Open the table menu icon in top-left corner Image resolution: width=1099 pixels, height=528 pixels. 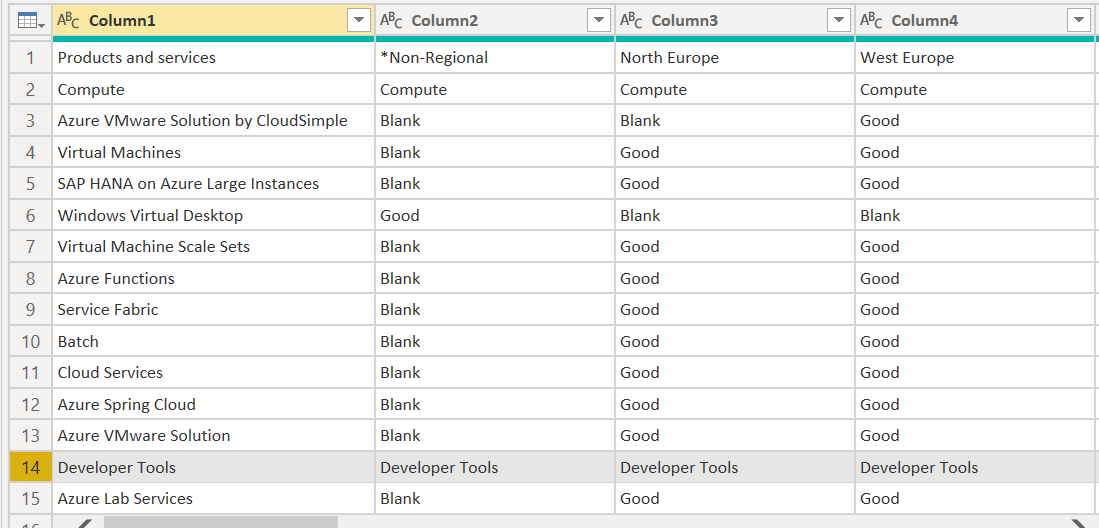coord(30,21)
